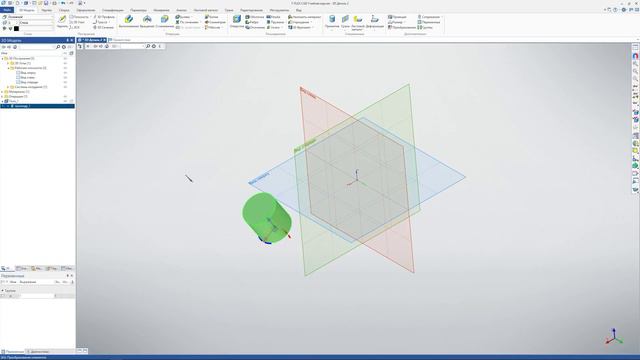Image resolution: width=640 pixels, height=360 pixels.
Task: Collapse the 3D Построения tree node
Action: [x=2, y=58]
